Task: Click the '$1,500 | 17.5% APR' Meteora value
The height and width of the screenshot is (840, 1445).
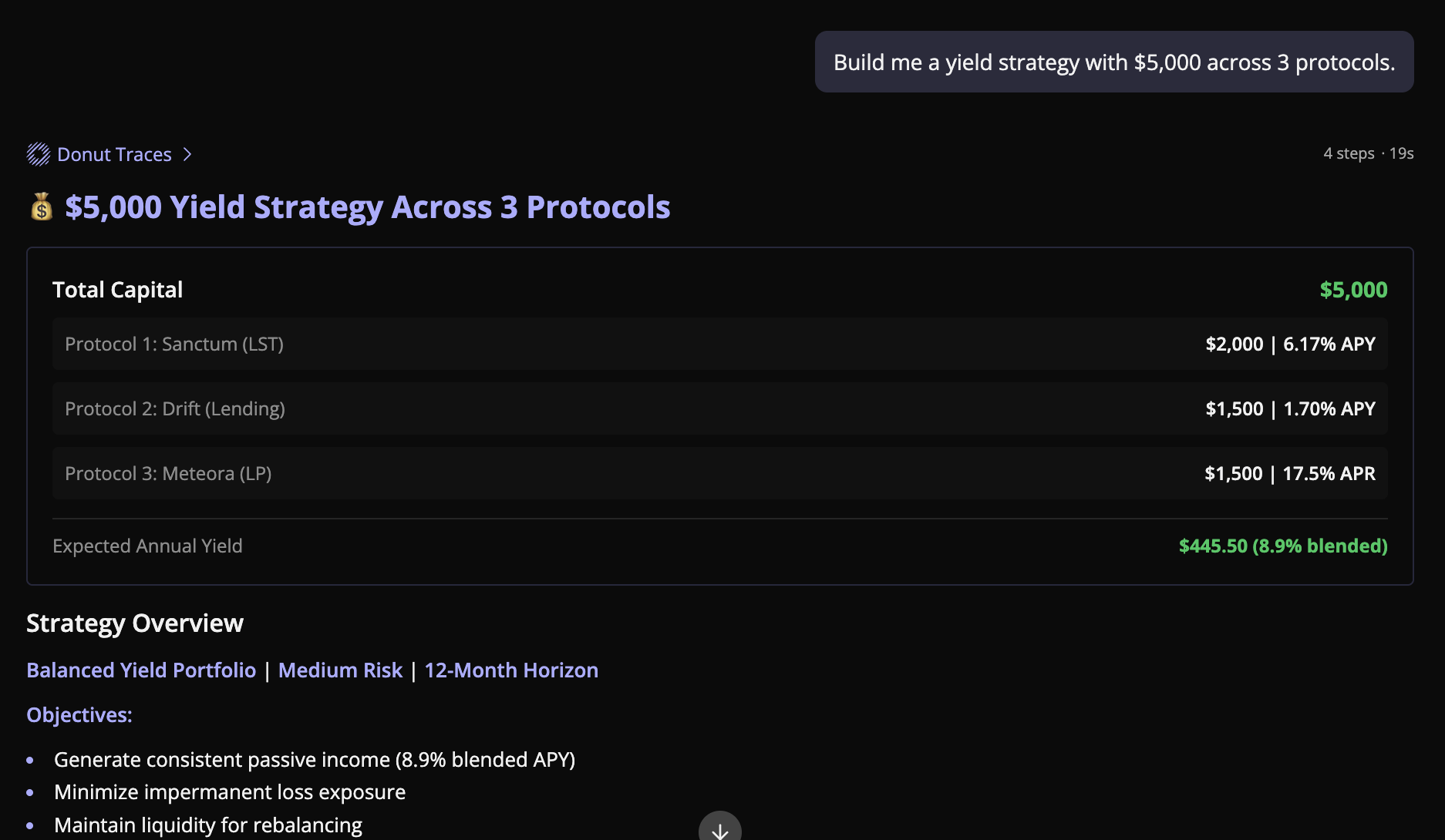Action: (x=1289, y=473)
